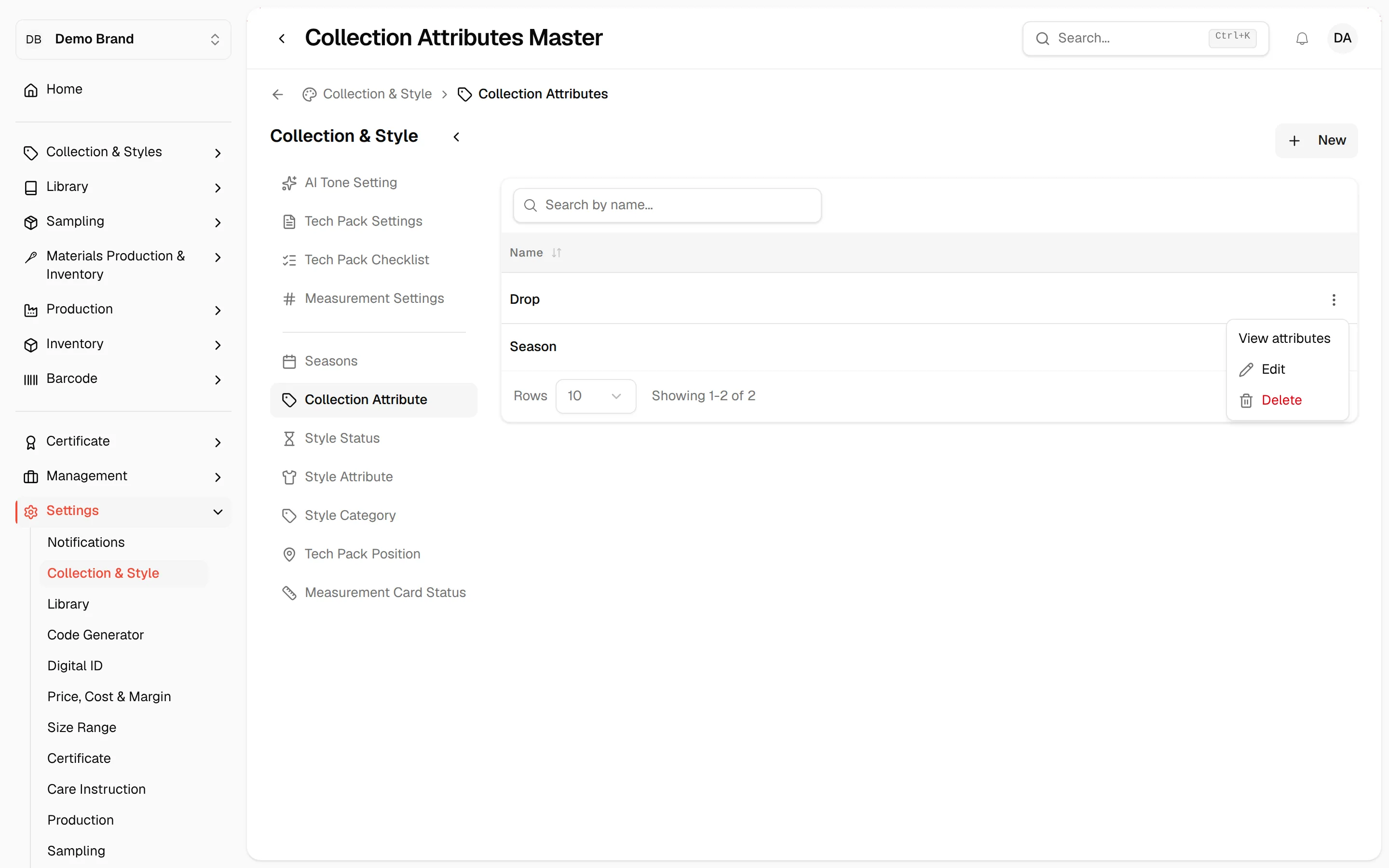Open the Rows per page dropdown

pyautogui.click(x=595, y=396)
